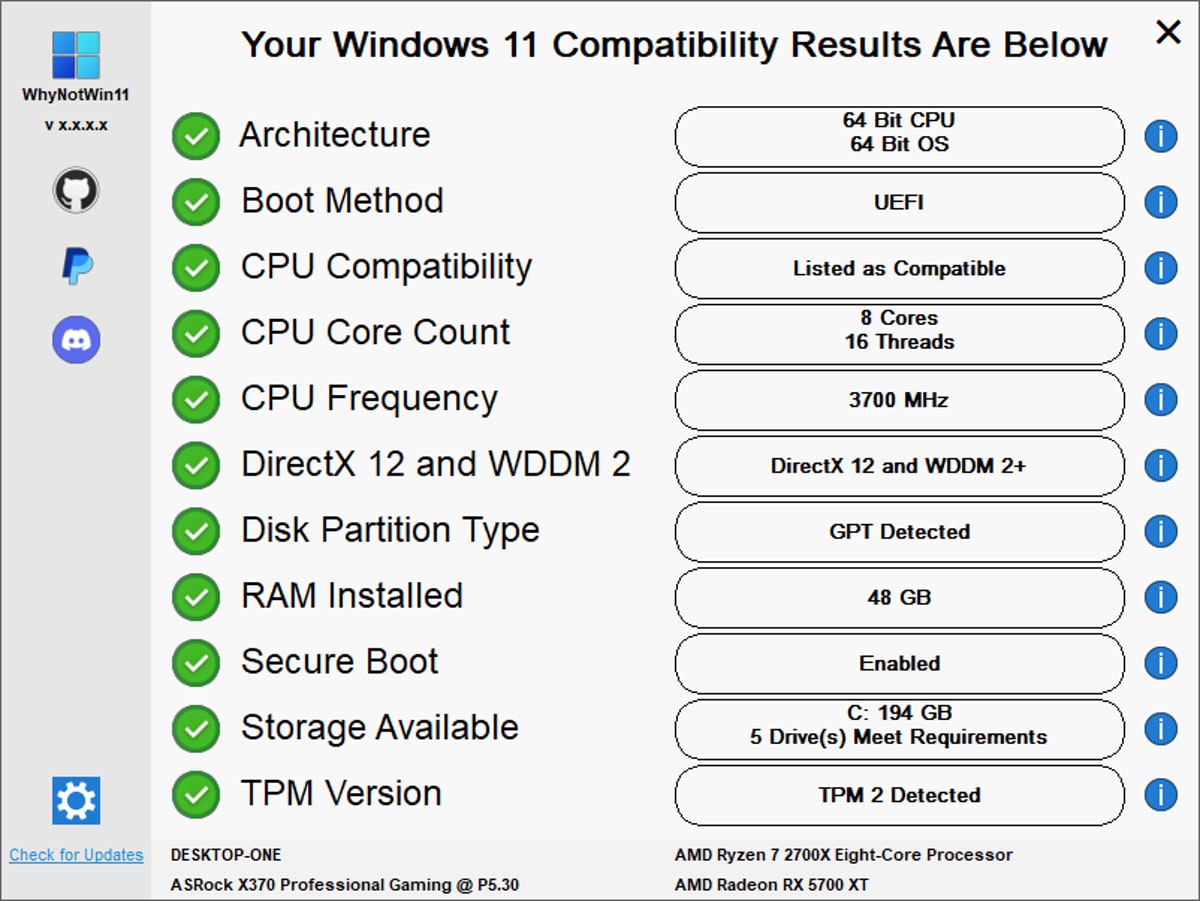The width and height of the screenshot is (1200, 901).
Task: Show info for Storage Available
Action: [1160, 729]
